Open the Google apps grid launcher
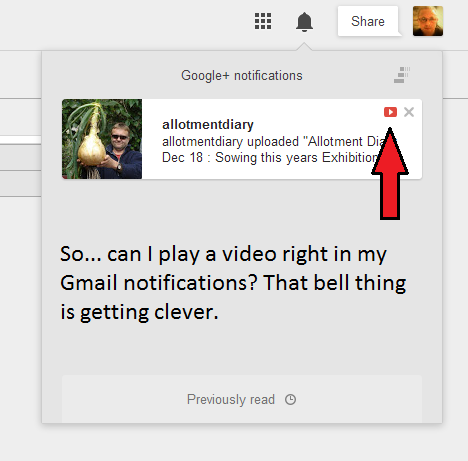 [263, 21]
